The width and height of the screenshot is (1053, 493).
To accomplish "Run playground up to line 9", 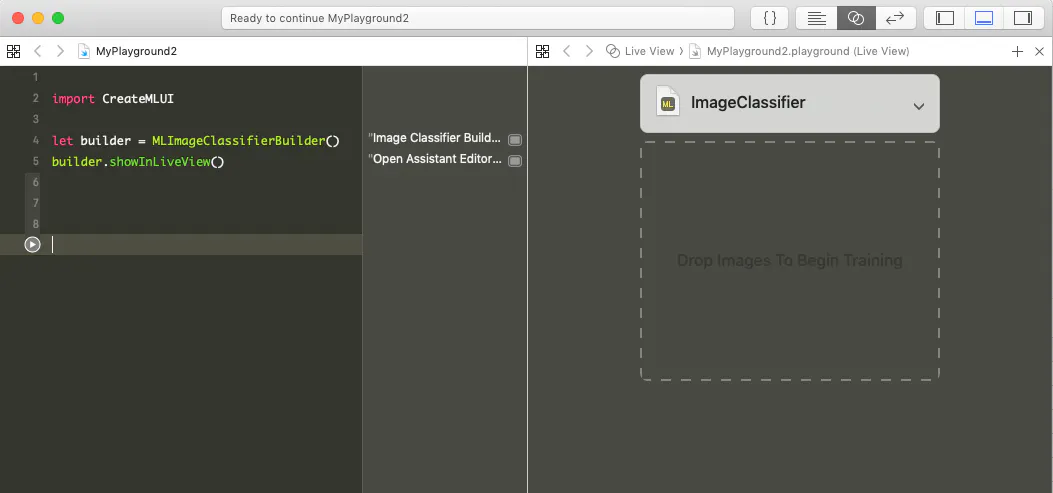I will [32, 244].
